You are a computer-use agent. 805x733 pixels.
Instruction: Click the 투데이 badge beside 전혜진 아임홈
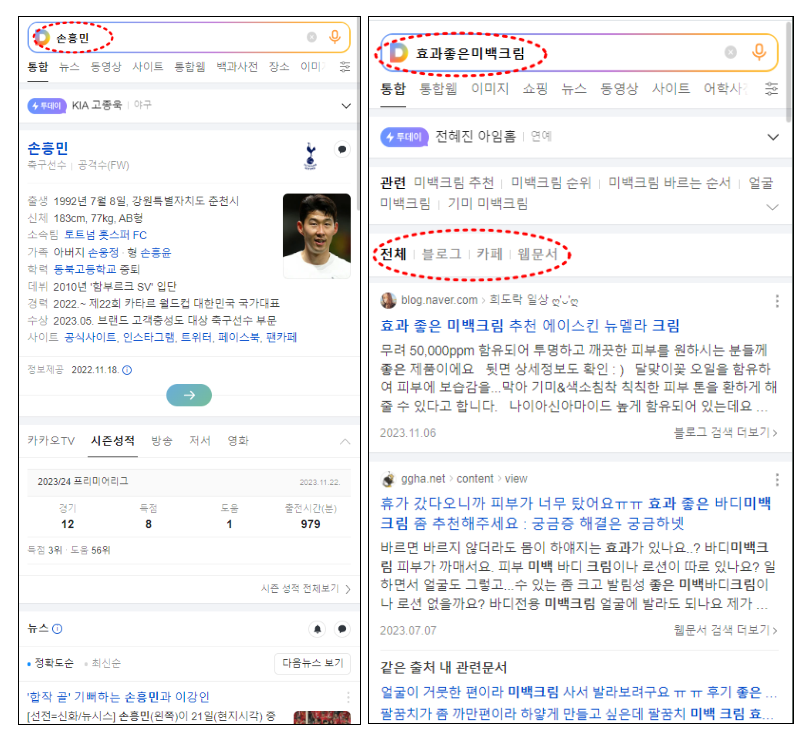point(405,137)
